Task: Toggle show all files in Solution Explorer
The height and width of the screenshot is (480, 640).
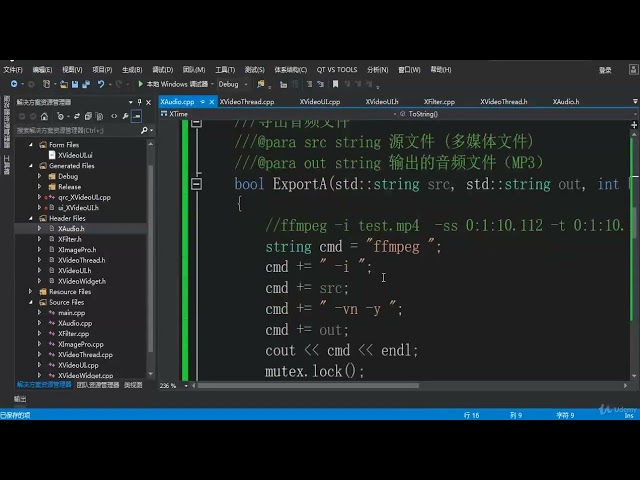Action: [99, 116]
